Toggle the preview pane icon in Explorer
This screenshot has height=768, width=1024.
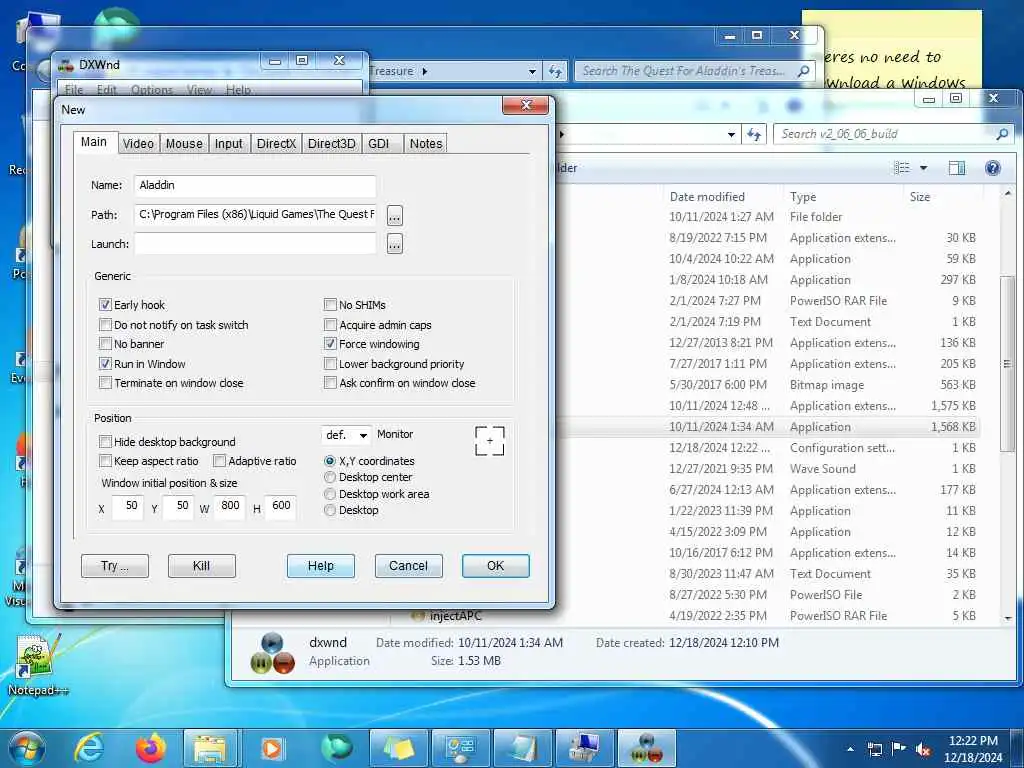tap(957, 168)
